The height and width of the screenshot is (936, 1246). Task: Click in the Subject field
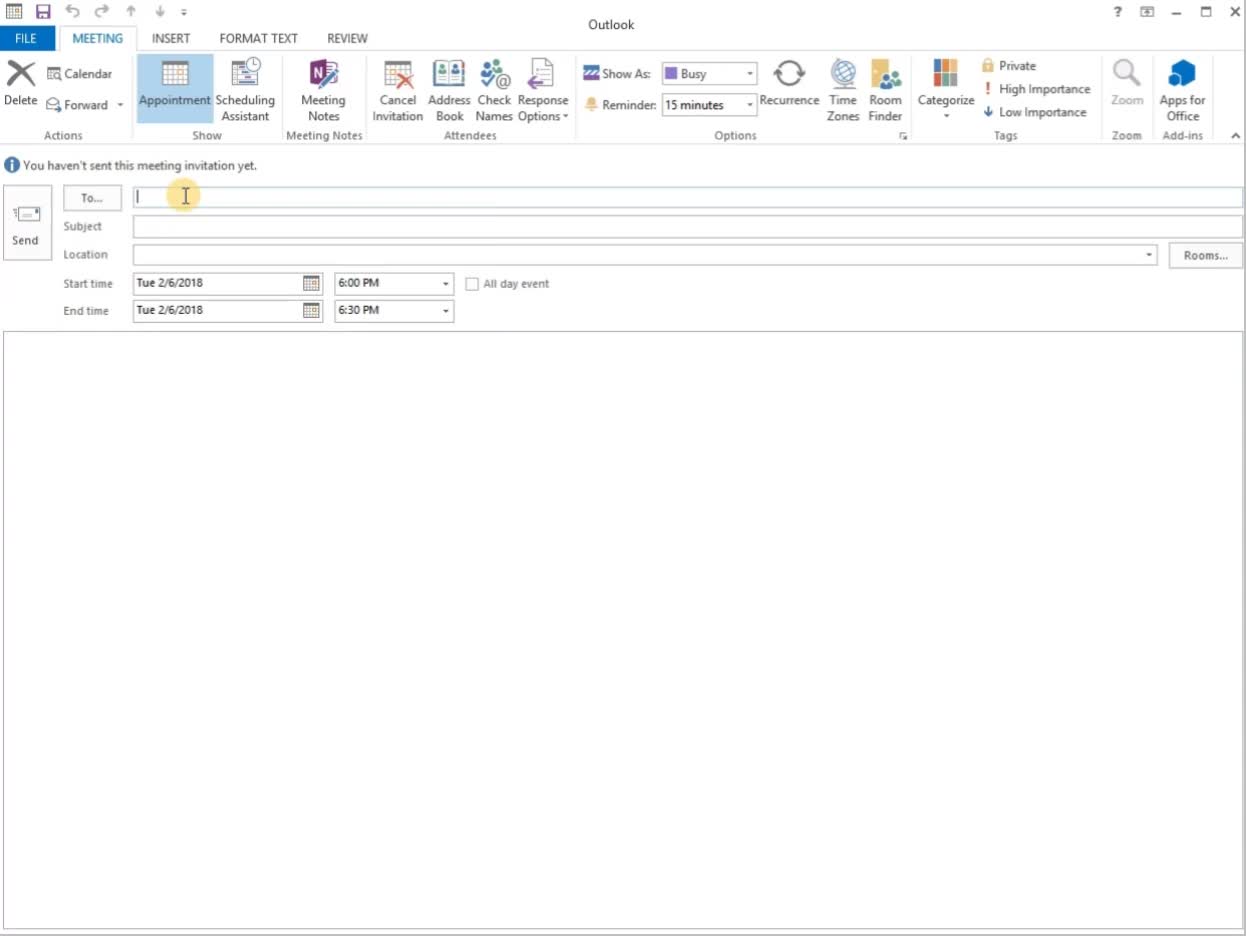688,226
